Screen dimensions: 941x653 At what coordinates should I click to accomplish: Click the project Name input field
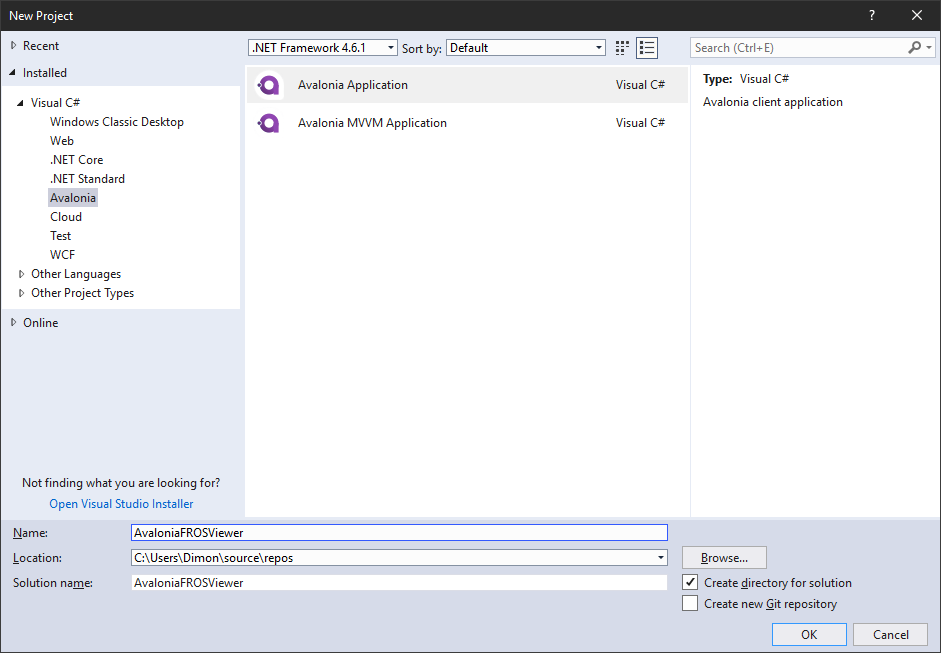[400, 532]
